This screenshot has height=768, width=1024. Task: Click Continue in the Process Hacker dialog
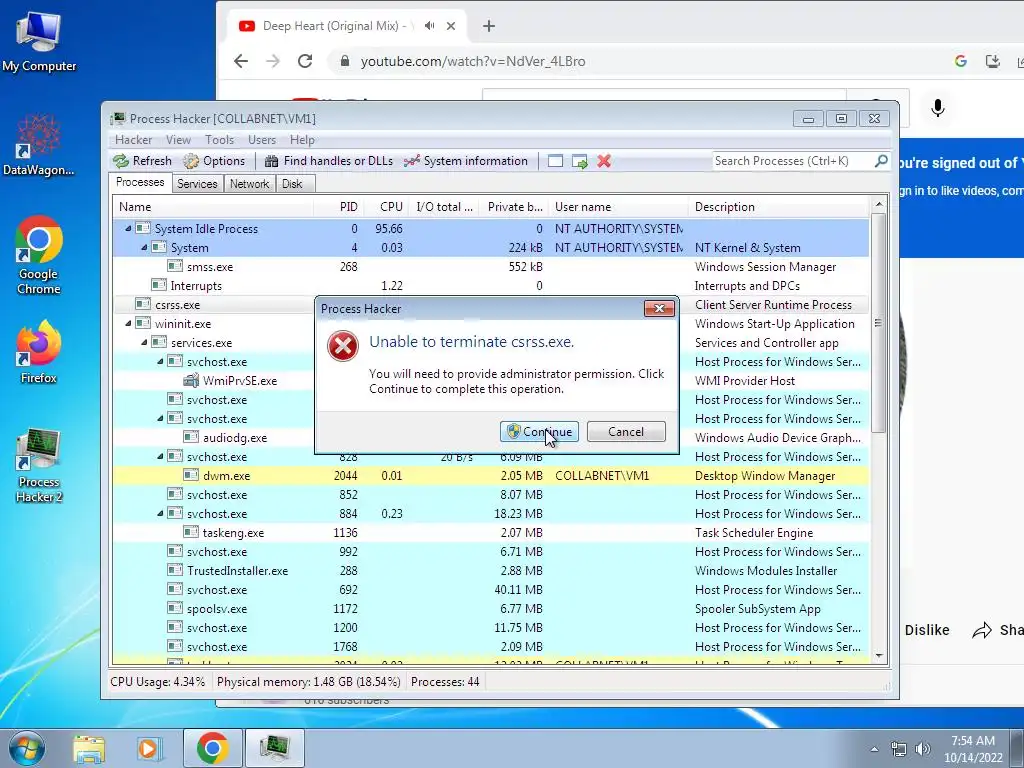coord(539,432)
